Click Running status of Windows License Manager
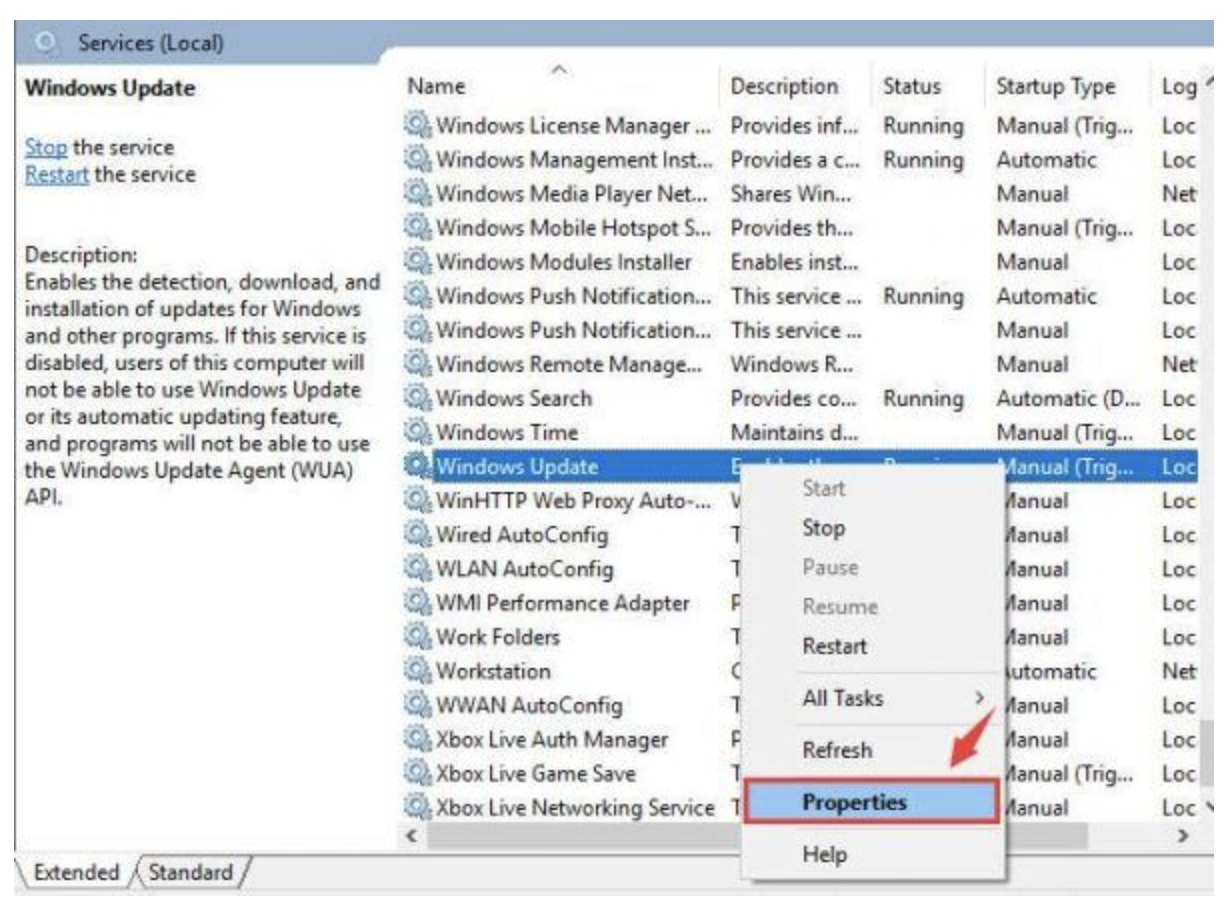1232x916 pixels. [923, 126]
